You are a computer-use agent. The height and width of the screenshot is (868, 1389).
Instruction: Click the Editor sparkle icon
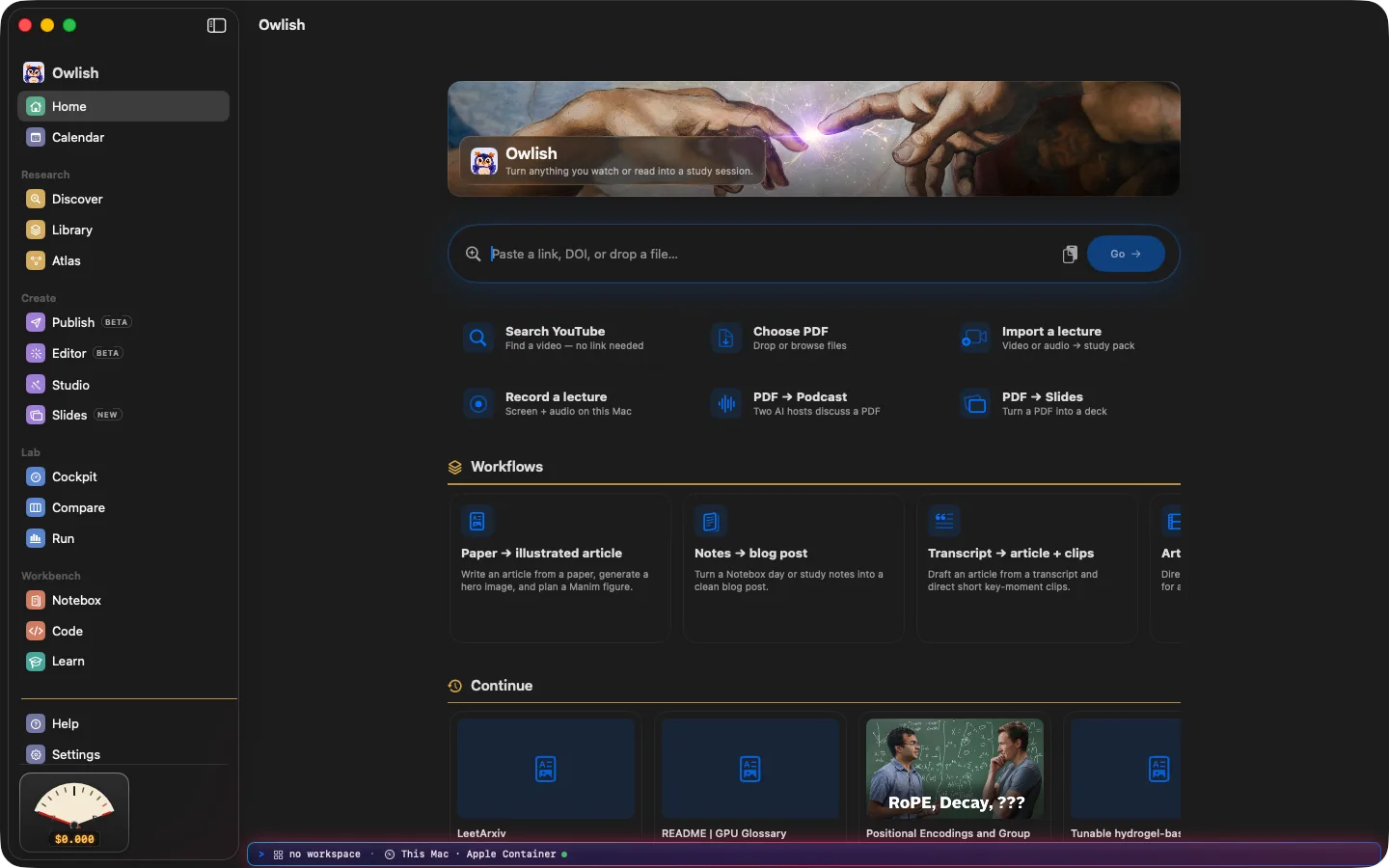[x=36, y=353]
